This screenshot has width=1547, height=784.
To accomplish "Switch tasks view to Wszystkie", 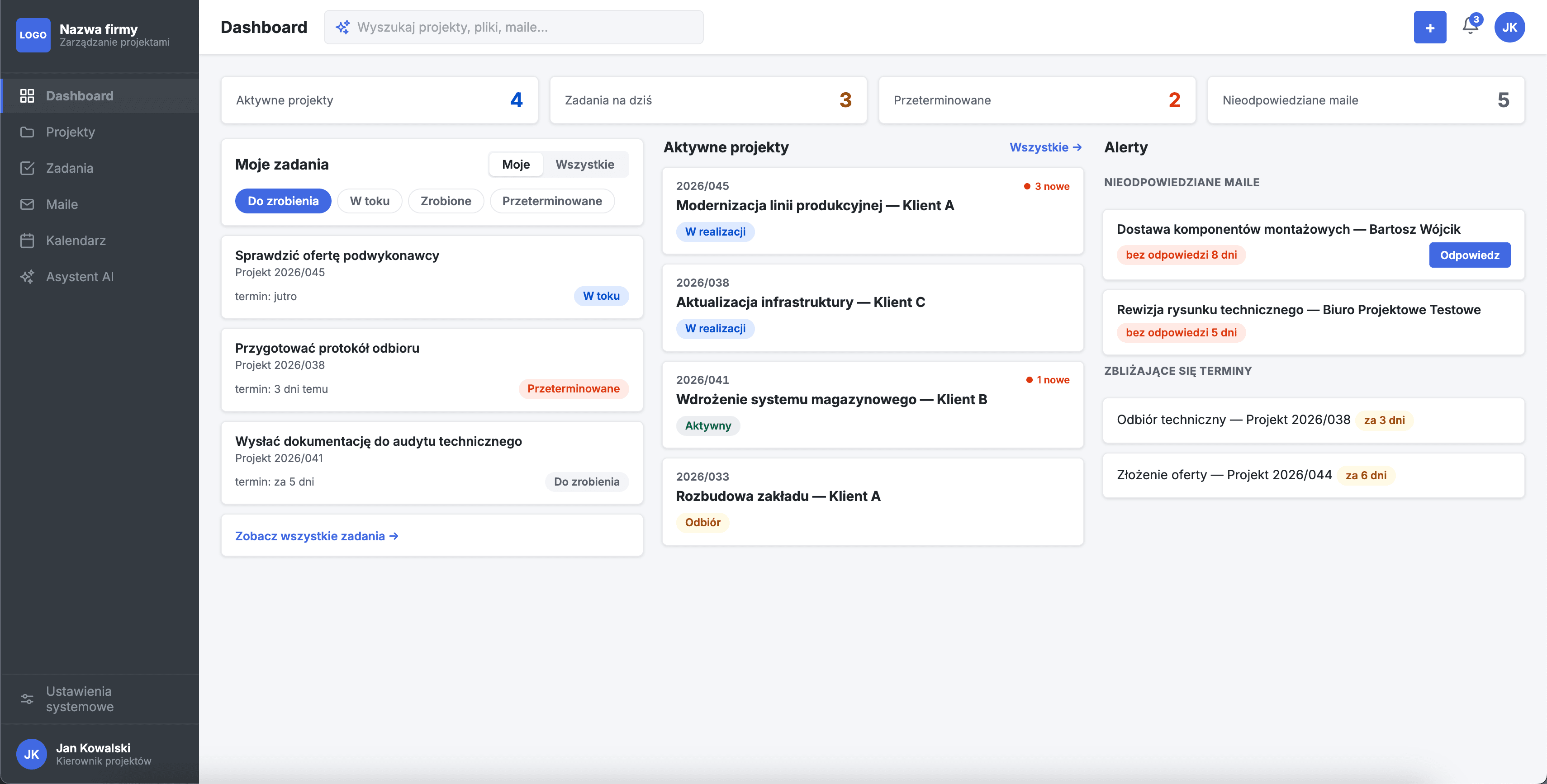I will pyautogui.click(x=584, y=165).
